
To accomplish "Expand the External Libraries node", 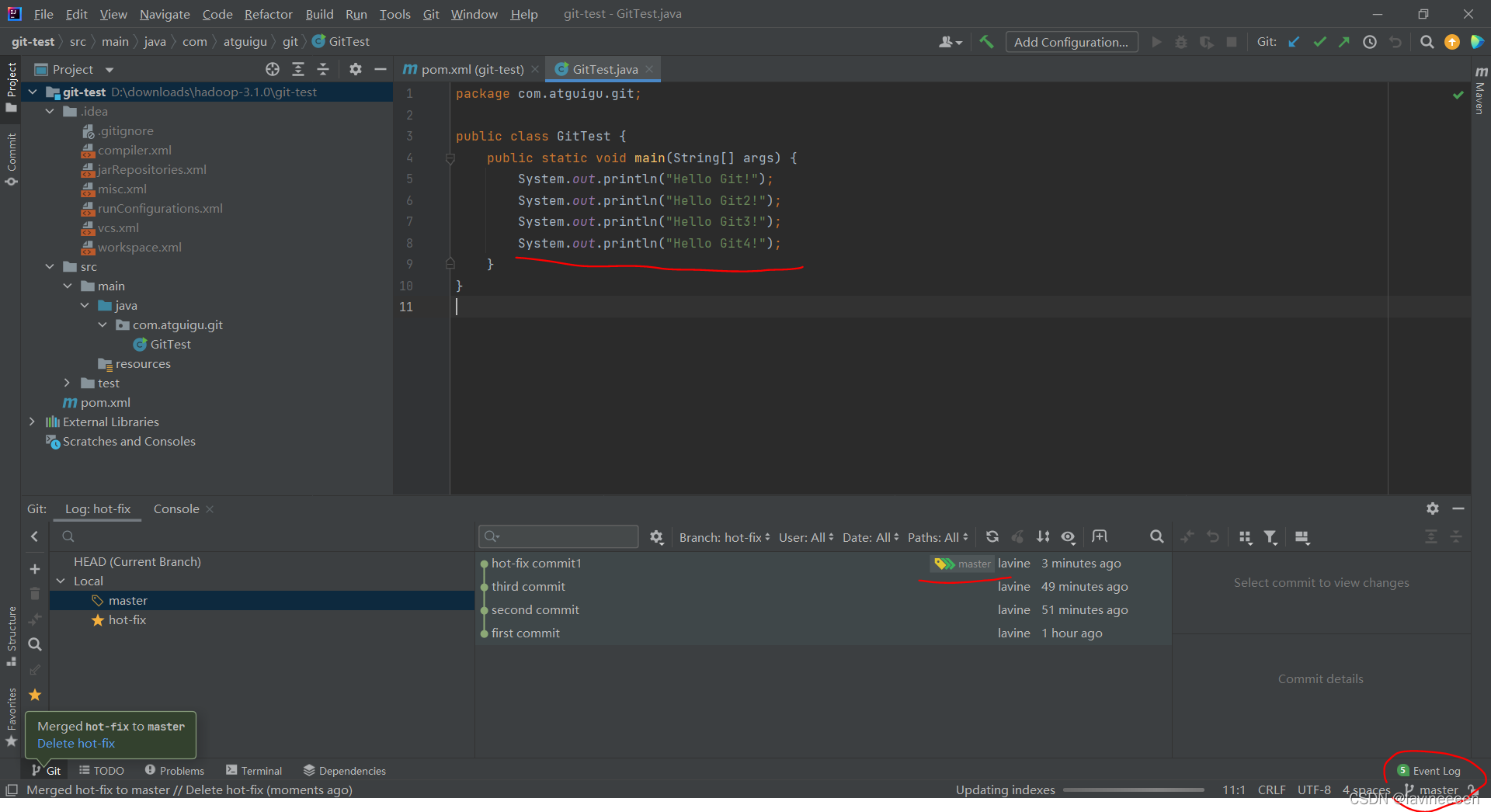I will point(32,422).
